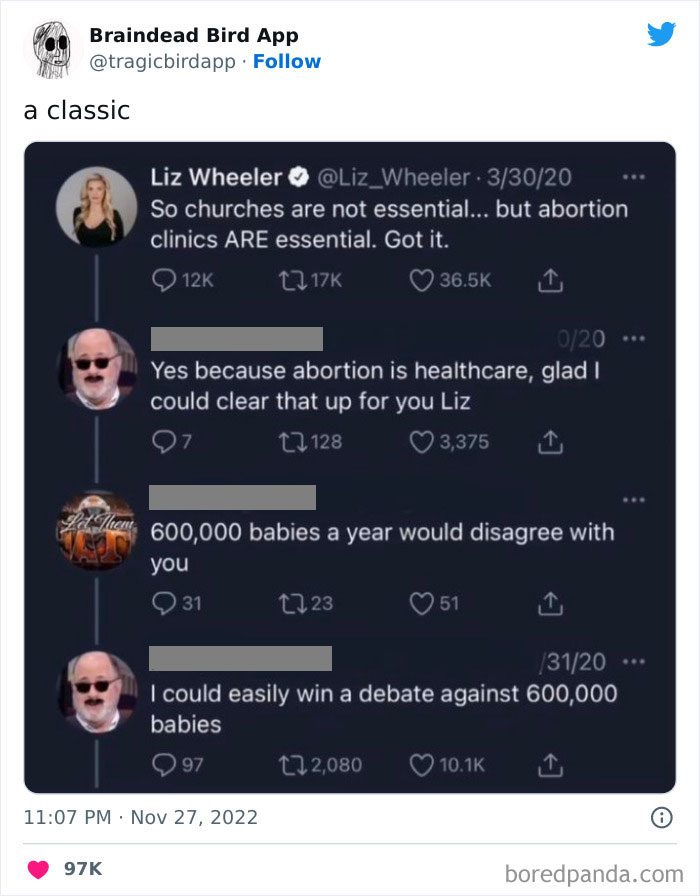The width and height of the screenshot is (700, 896).
Task: Click the Follow link
Action: (287, 62)
